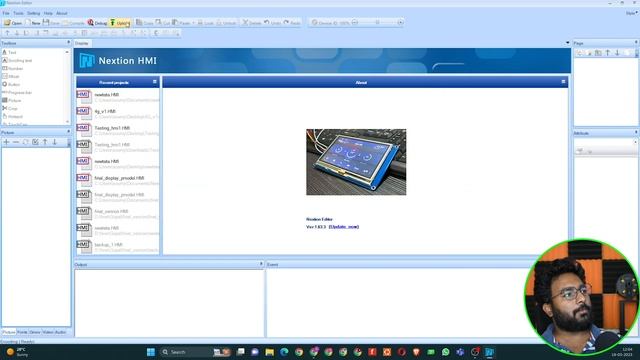This screenshot has height=360, width=640.
Task: Open the About panel menu icon
Action: [x=563, y=82]
